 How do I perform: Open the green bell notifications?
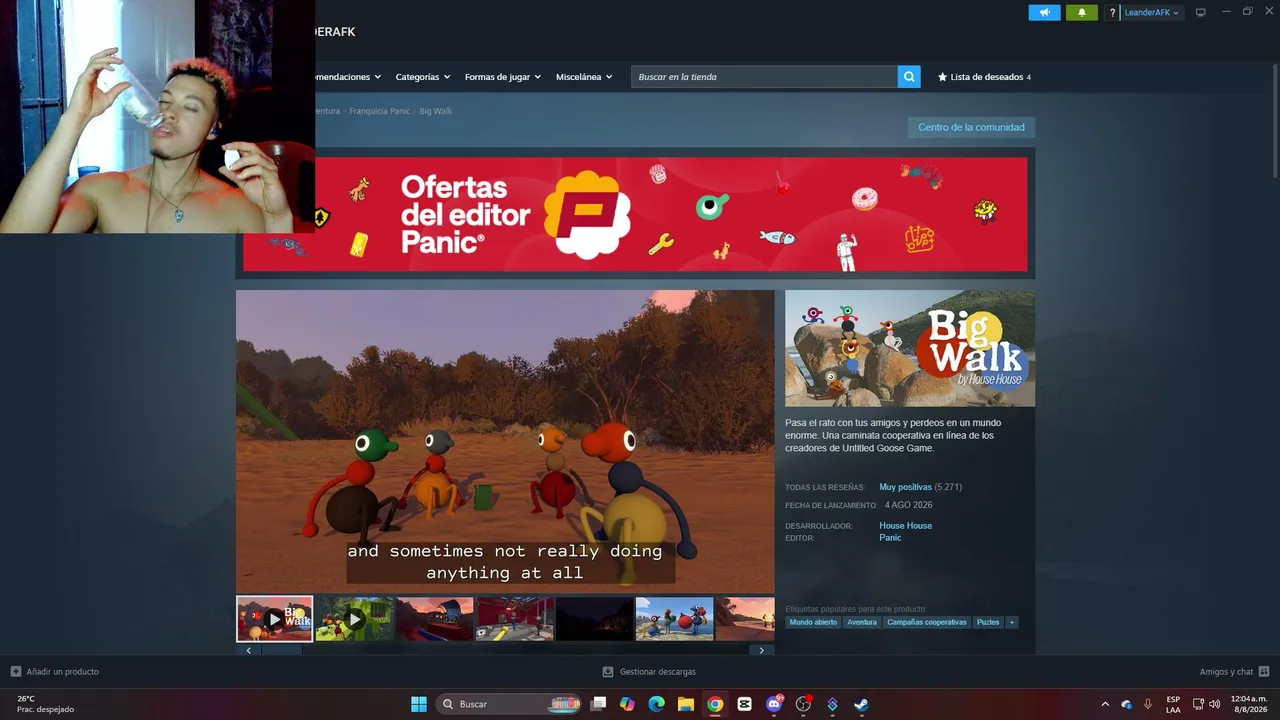[x=1081, y=13]
